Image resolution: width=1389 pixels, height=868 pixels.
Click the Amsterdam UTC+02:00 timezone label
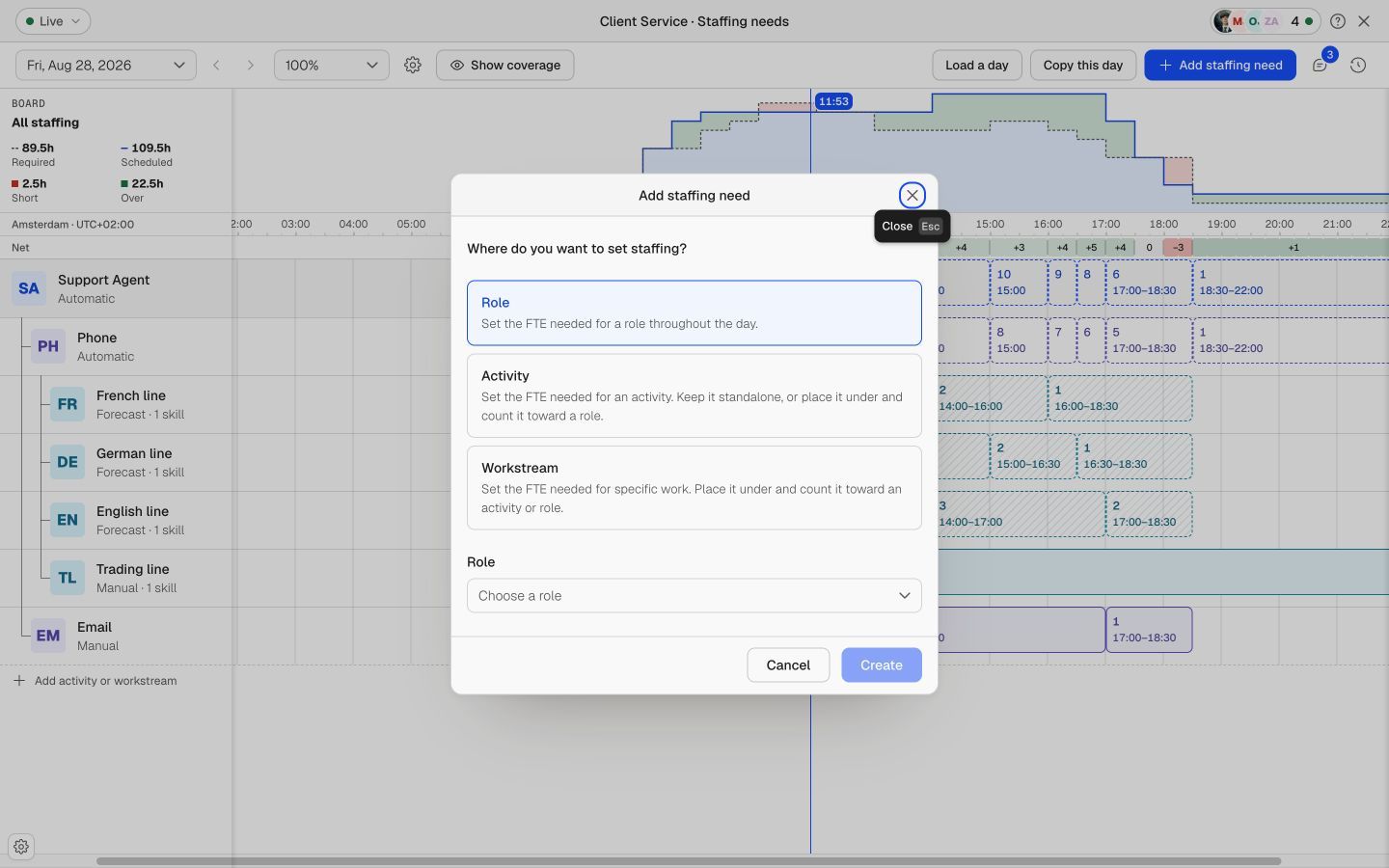click(x=72, y=224)
